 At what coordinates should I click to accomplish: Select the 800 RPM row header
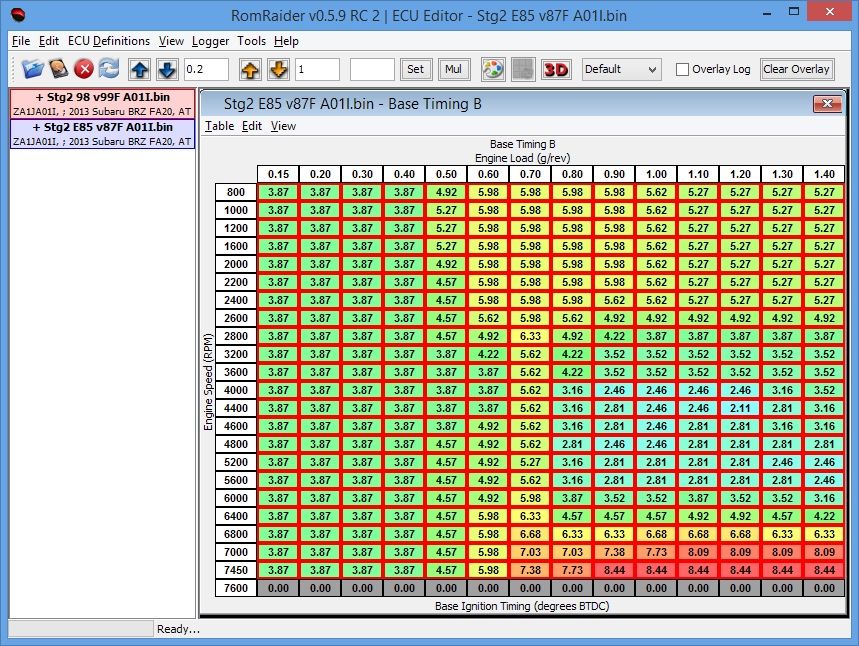pos(236,192)
